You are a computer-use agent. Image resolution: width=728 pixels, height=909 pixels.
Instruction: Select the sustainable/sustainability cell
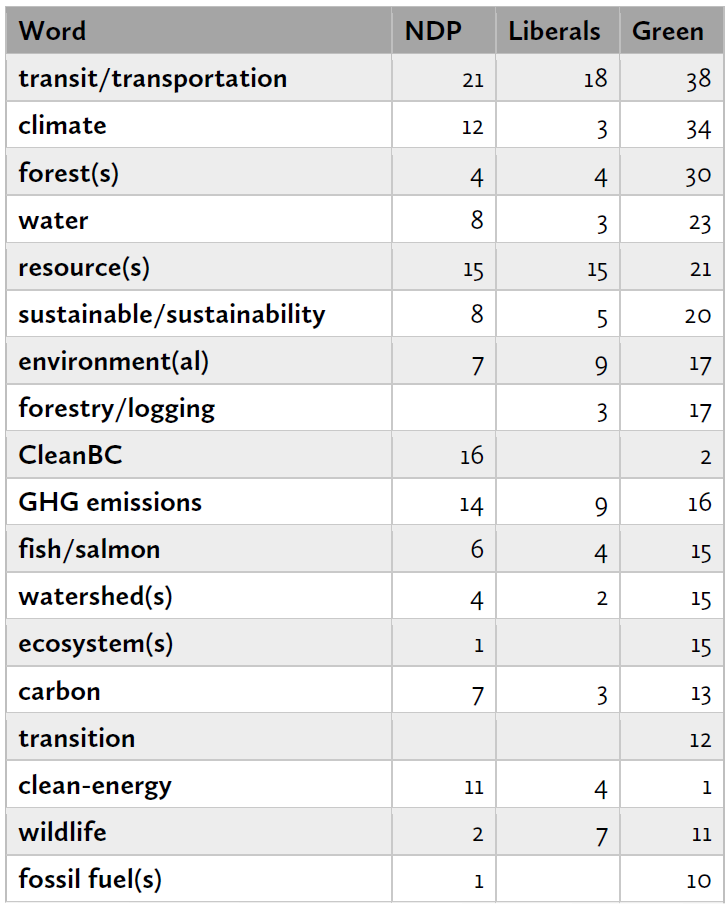(x=172, y=314)
